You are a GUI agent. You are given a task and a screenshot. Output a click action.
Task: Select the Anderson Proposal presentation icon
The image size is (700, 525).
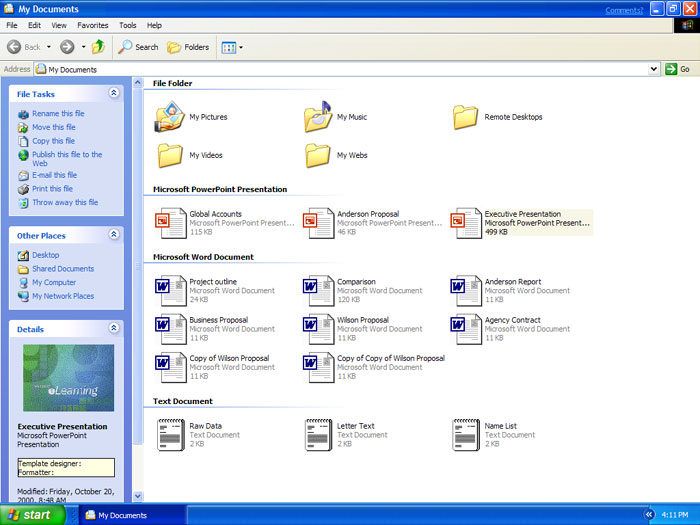(x=318, y=223)
